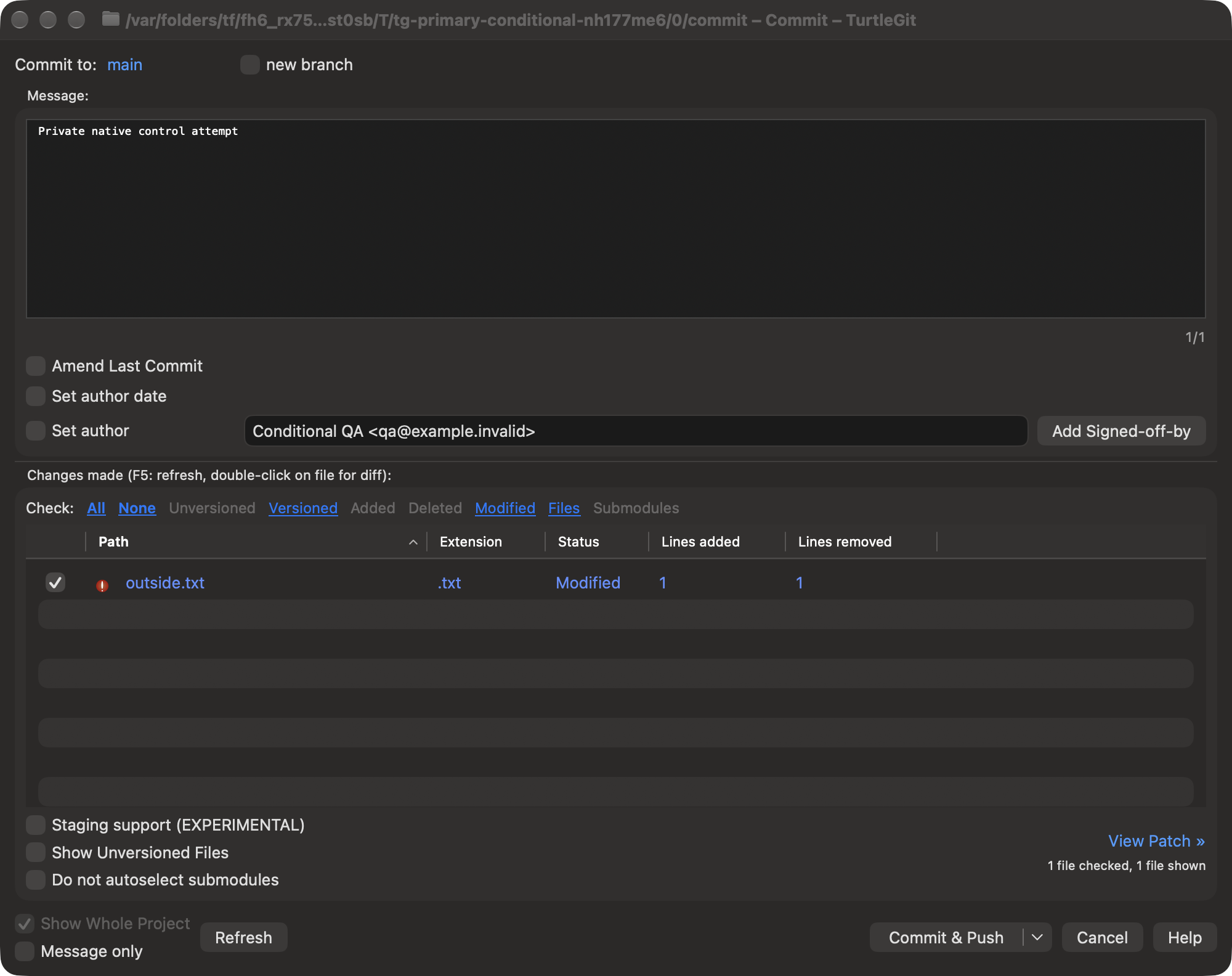Click the Commit & Push button
1232x976 pixels.
[946, 937]
